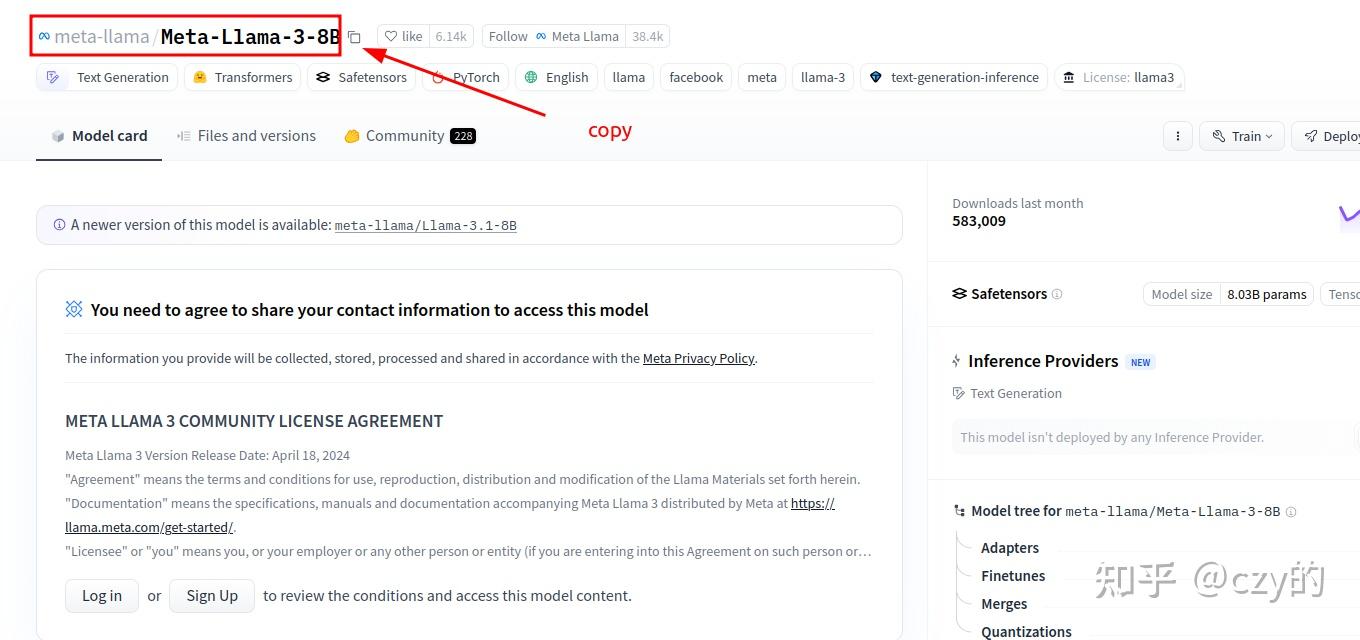
Task: Open the 38.4k followers count
Action: point(648,36)
